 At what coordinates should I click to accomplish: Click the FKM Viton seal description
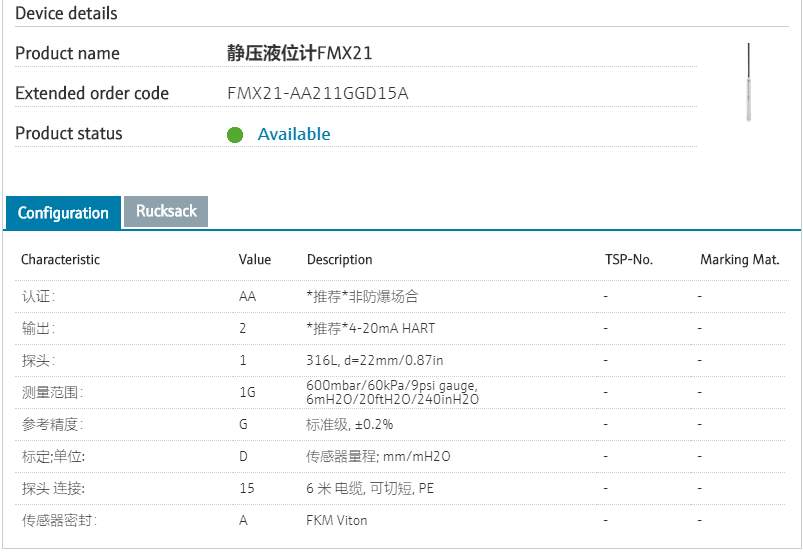(336, 520)
